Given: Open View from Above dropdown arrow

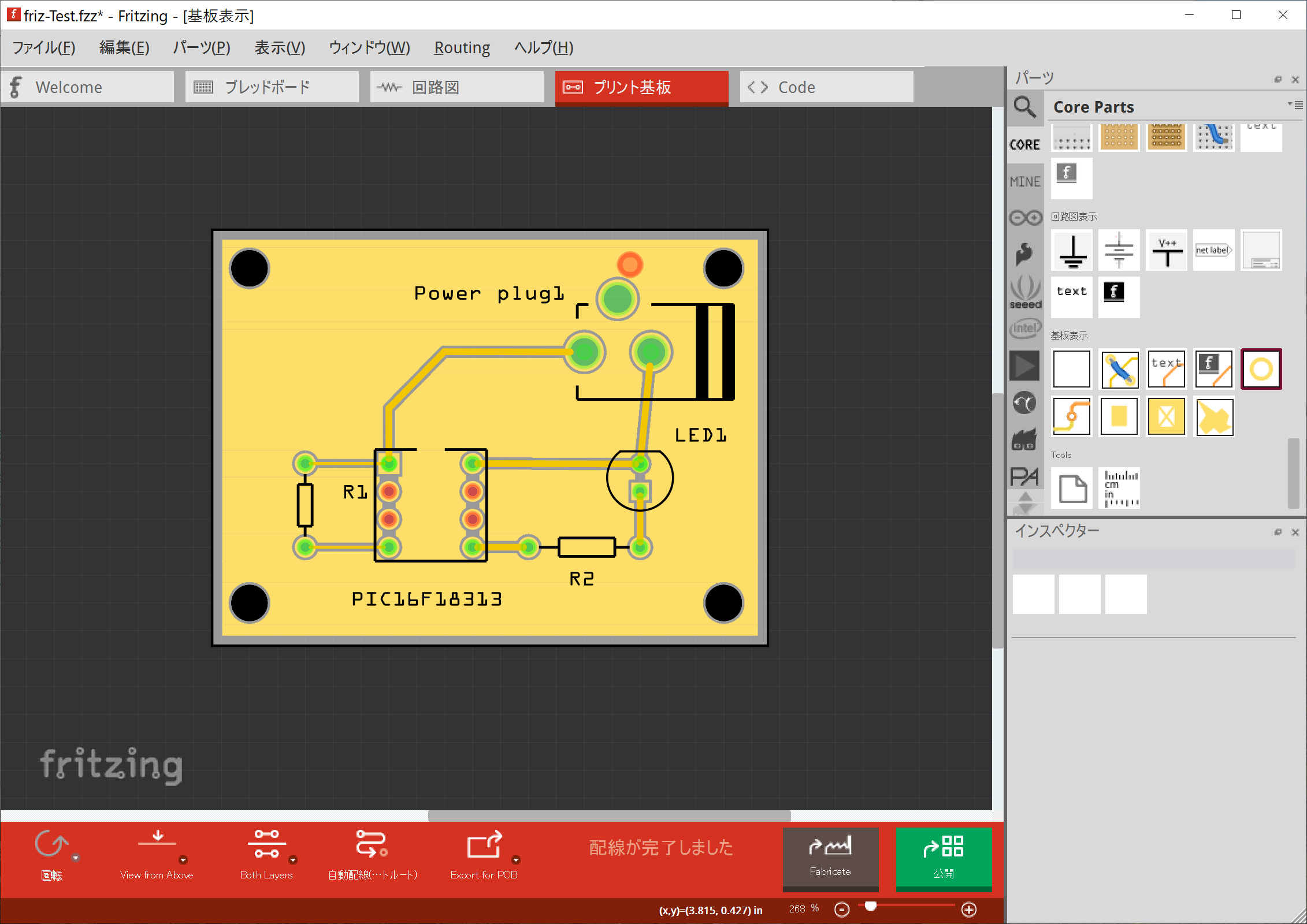Looking at the screenshot, I should (183, 860).
